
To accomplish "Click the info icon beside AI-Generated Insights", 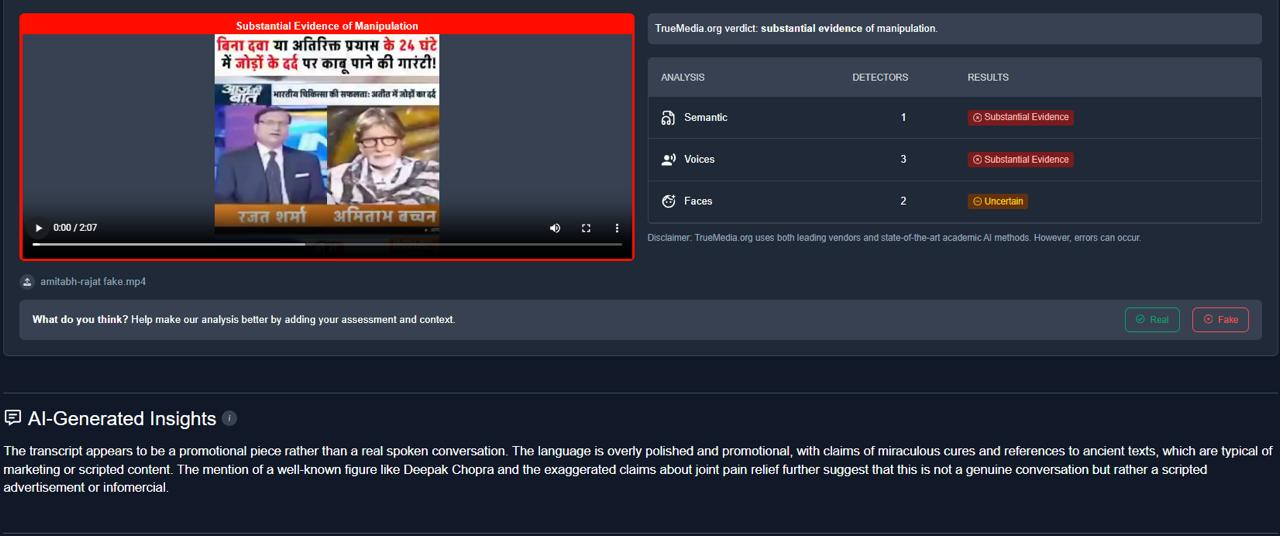I will click(230, 418).
